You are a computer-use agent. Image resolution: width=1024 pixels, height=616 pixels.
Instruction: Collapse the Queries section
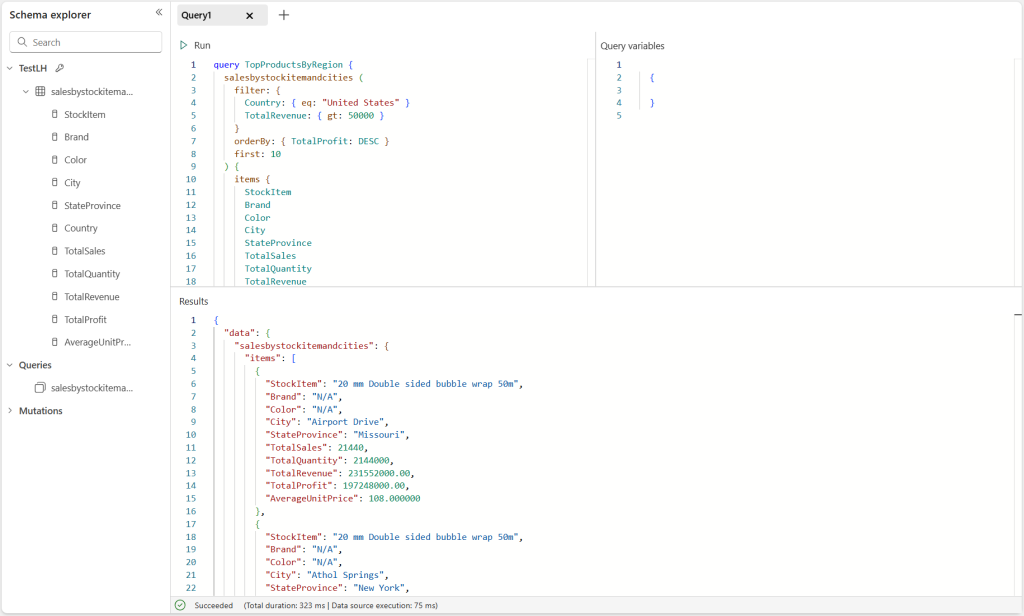pyautogui.click(x=12, y=364)
